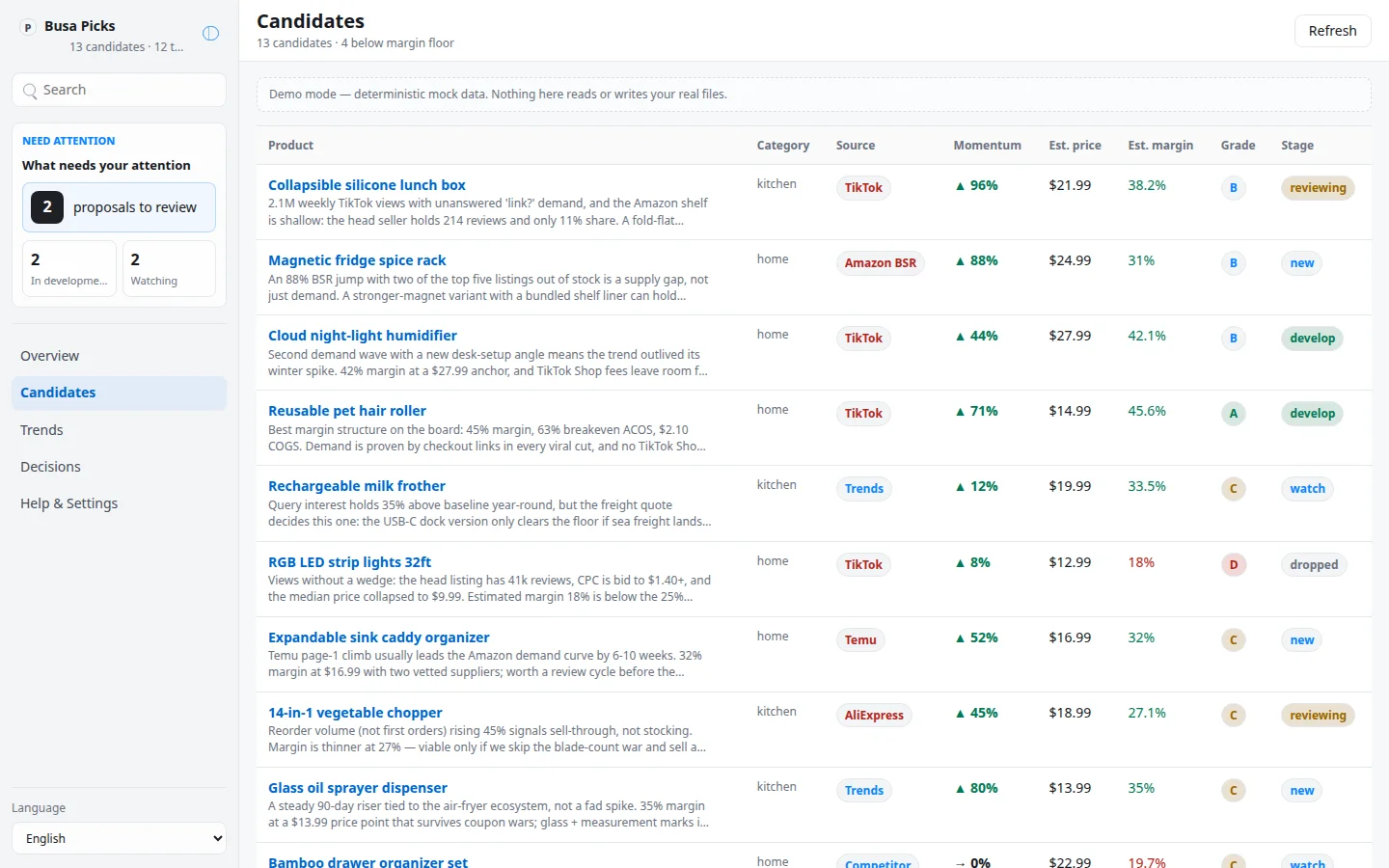Collapse the sidebar with the panel icon
The width and height of the screenshot is (1389, 868).
(210, 34)
